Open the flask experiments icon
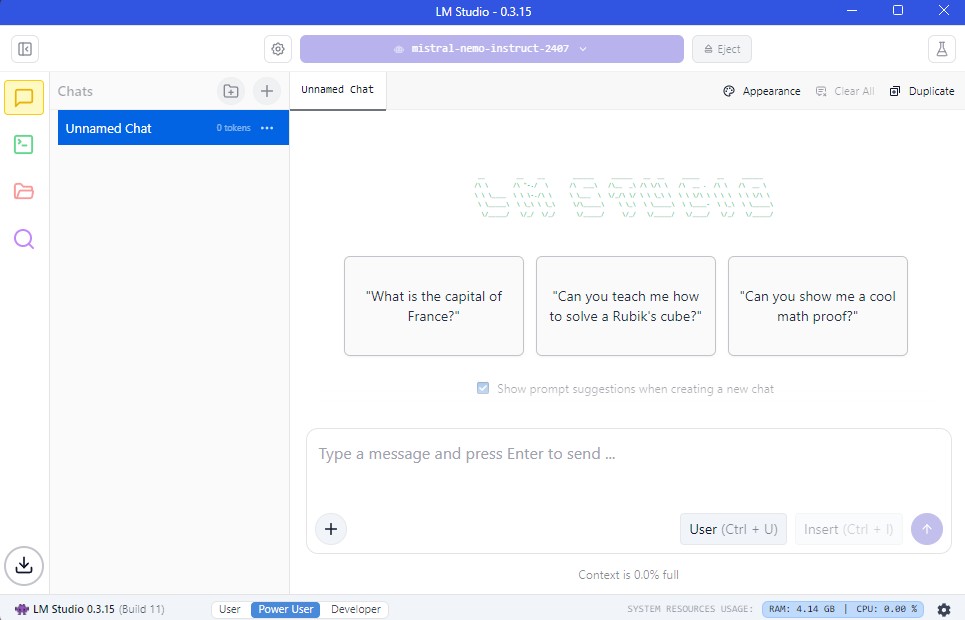Image resolution: width=965 pixels, height=620 pixels. tap(940, 49)
